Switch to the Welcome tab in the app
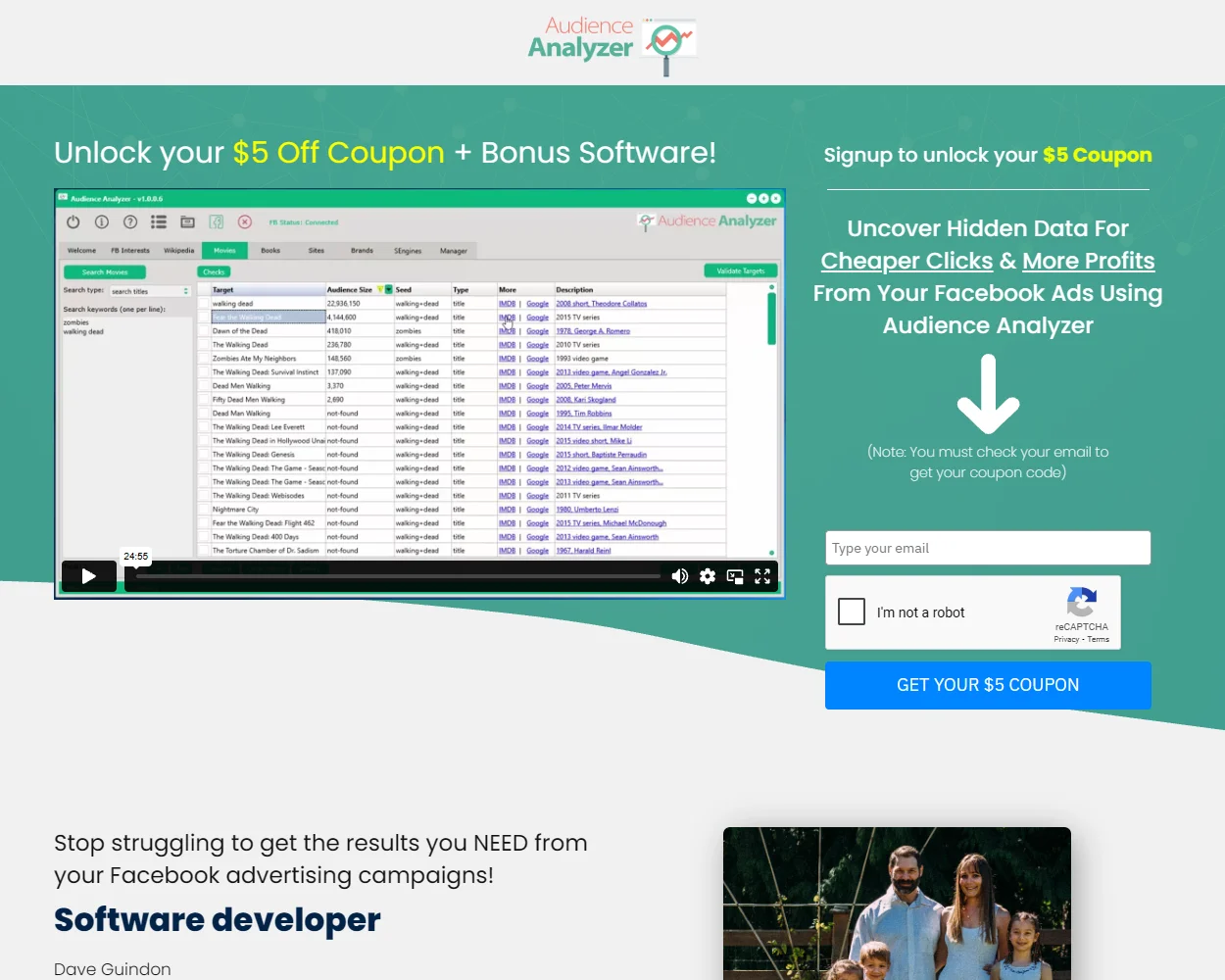 81,250
